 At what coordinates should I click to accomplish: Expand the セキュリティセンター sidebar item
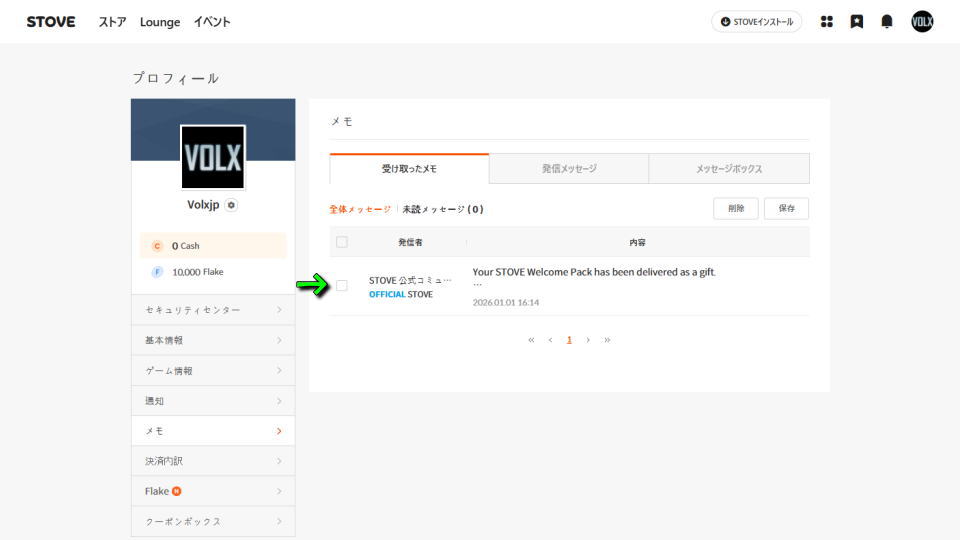[213, 310]
